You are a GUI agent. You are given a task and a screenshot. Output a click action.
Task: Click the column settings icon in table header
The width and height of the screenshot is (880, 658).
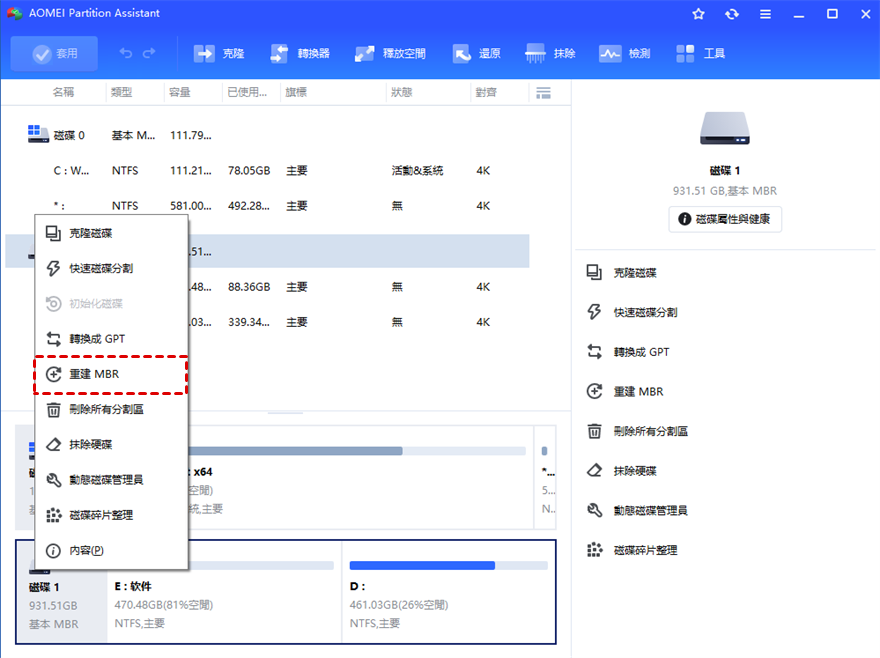[x=543, y=93]
